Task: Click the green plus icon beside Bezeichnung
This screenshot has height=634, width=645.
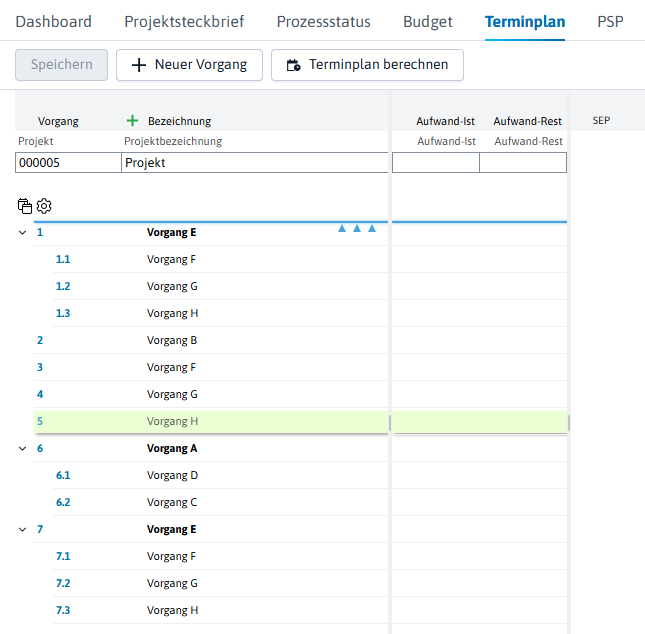Action: [132, 121]
